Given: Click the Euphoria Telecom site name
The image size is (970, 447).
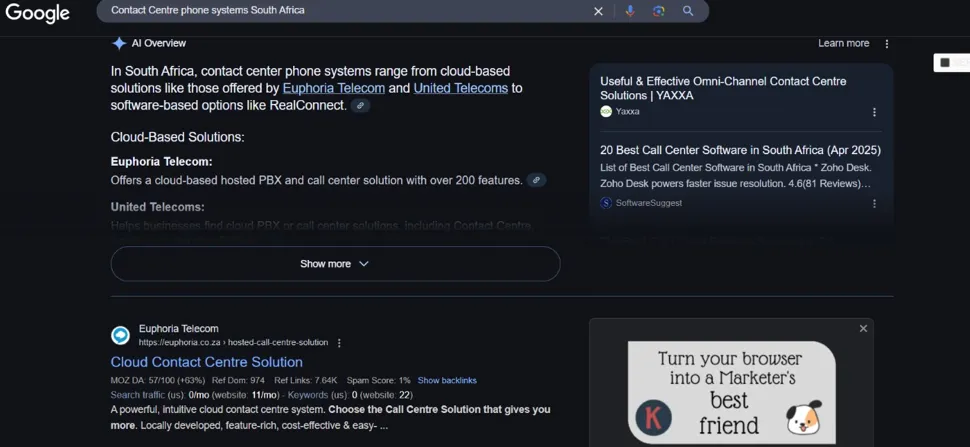Looking at the screenshot, I should pyautogui.click(x=179, y=329).
